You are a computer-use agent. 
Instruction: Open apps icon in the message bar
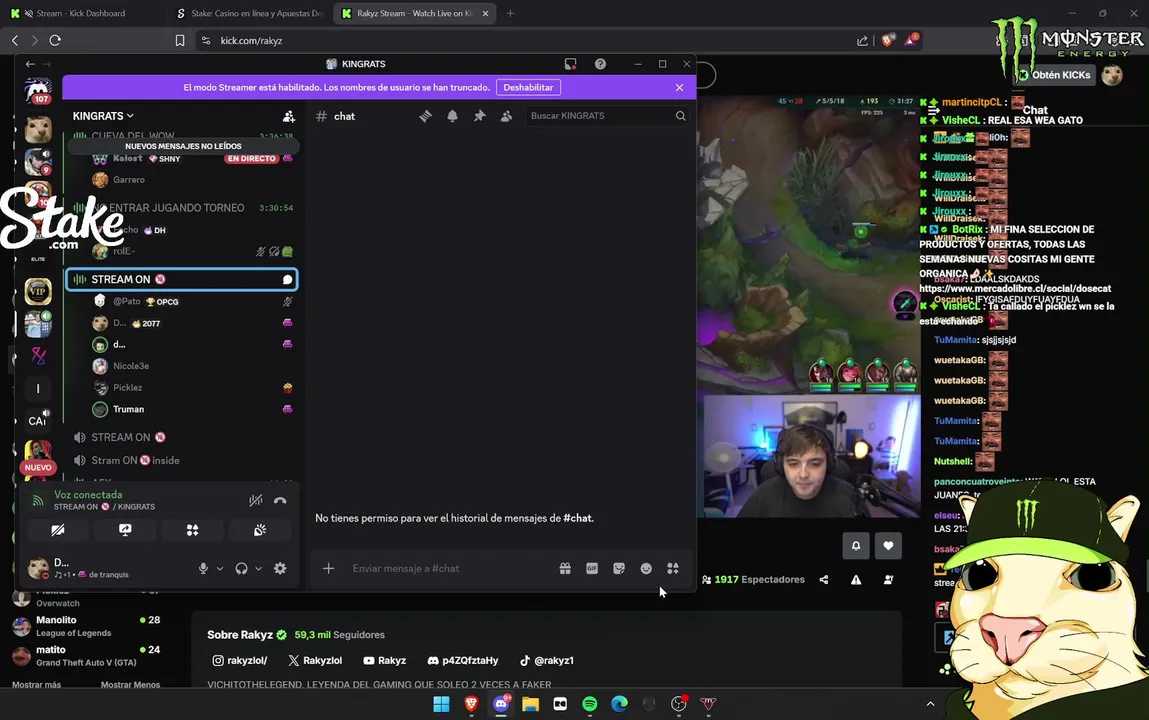coord(673,568)
